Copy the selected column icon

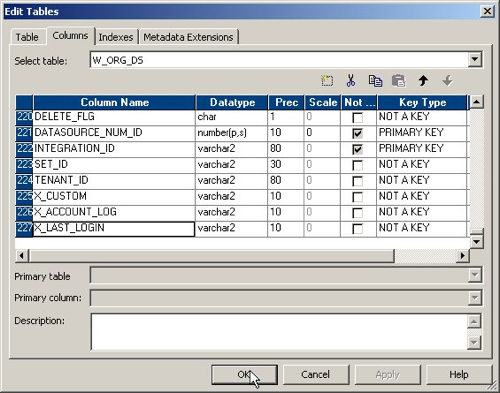[x=375, y=81]
